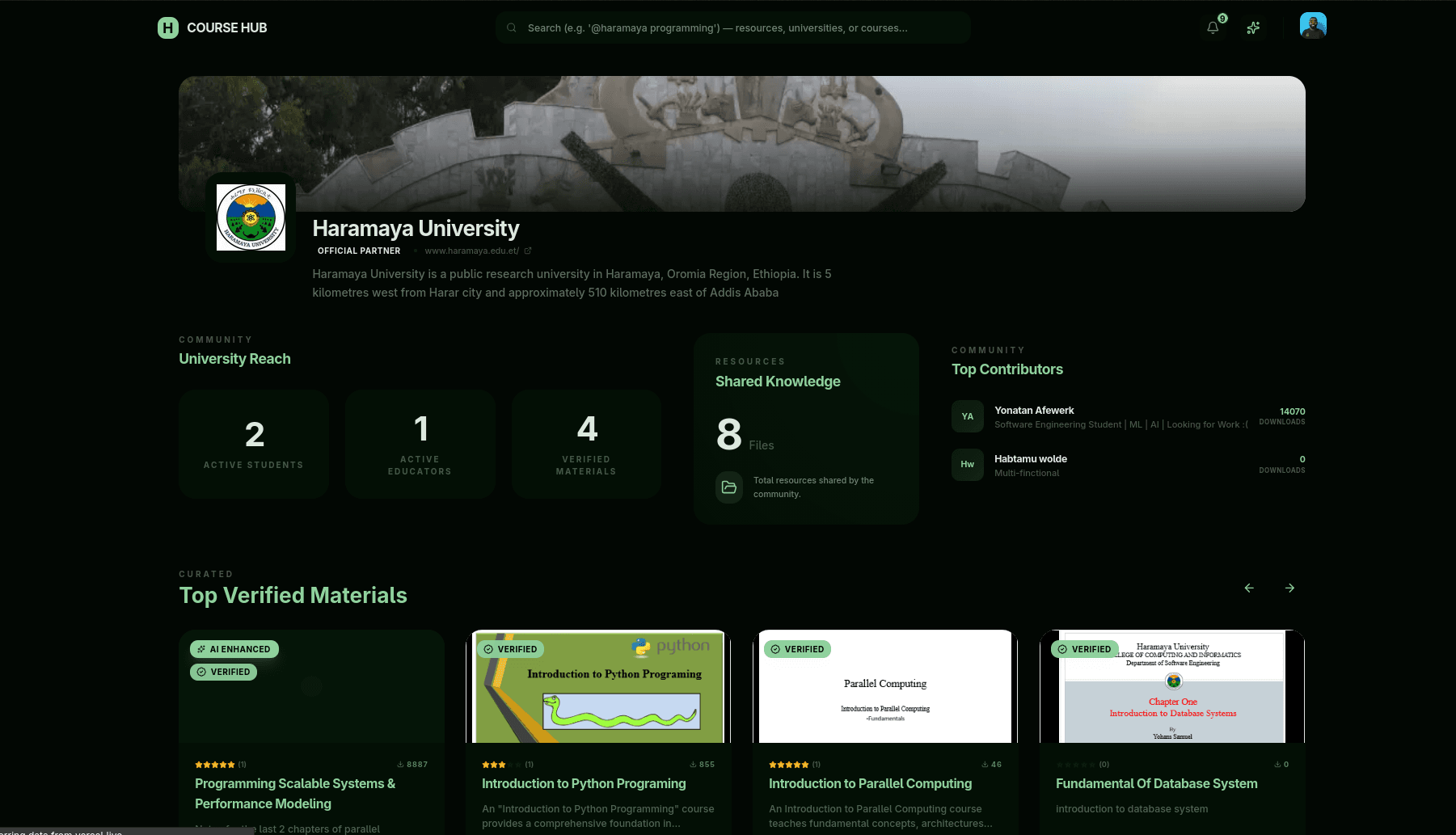This screenshot has width=1456, height=835.
Task: Click the Haramaya University logo image
Action: pos(251,217)
